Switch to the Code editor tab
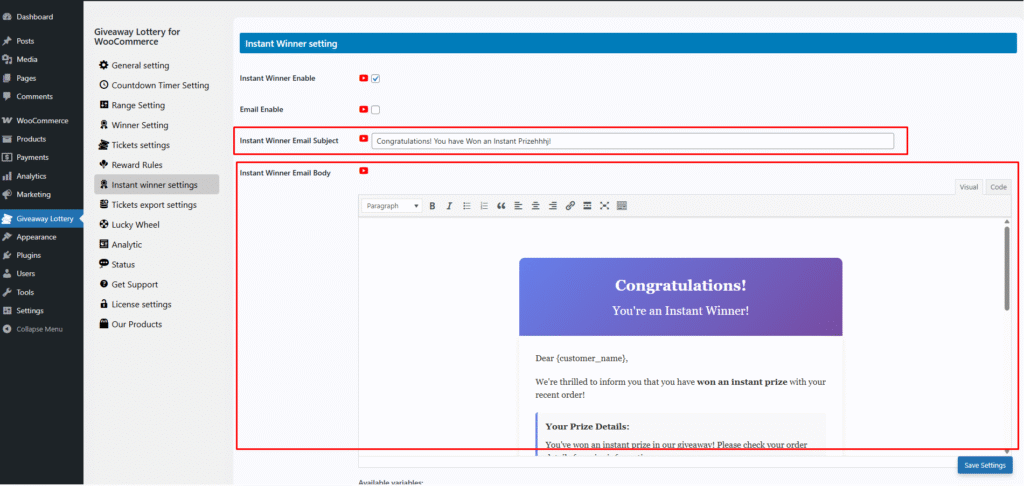The width and height of the screenshot is (1024, 486). (998, 187)
